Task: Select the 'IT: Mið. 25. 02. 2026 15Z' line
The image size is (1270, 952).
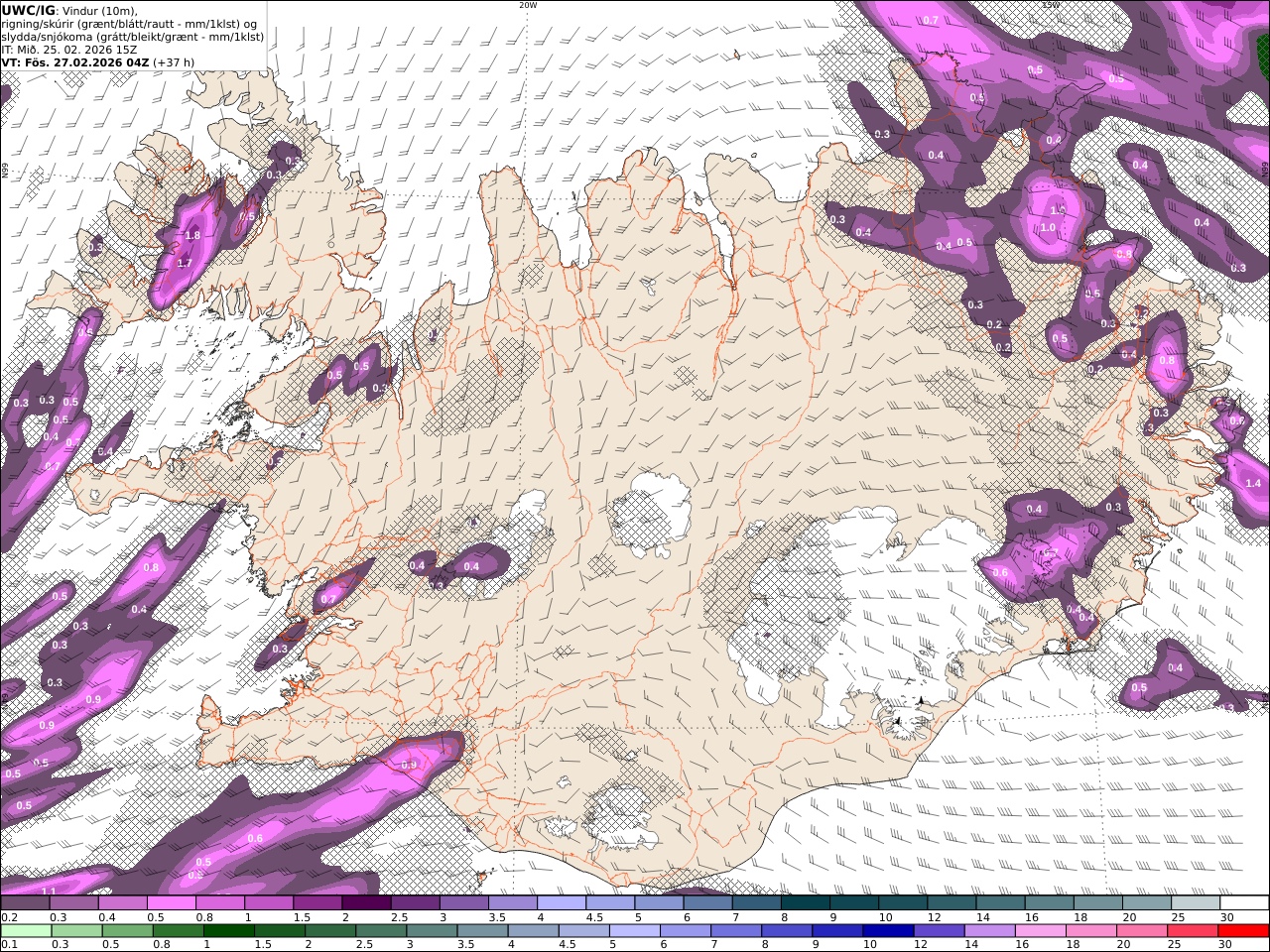Action: [x=69, y=50]
